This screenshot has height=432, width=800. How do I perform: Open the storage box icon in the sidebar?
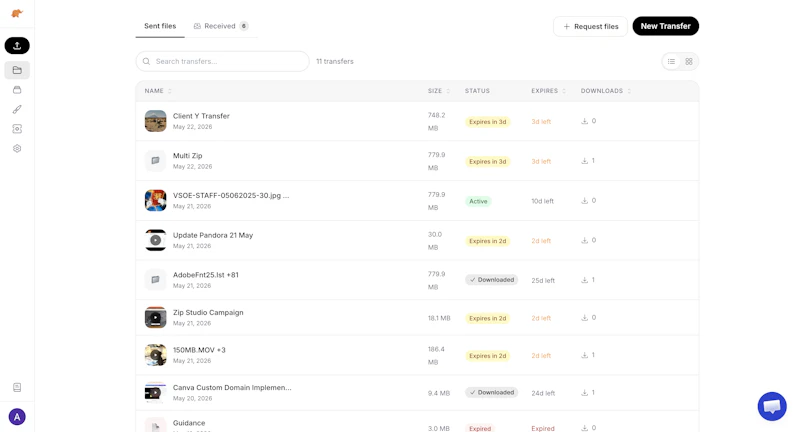(x=17, y=90)
